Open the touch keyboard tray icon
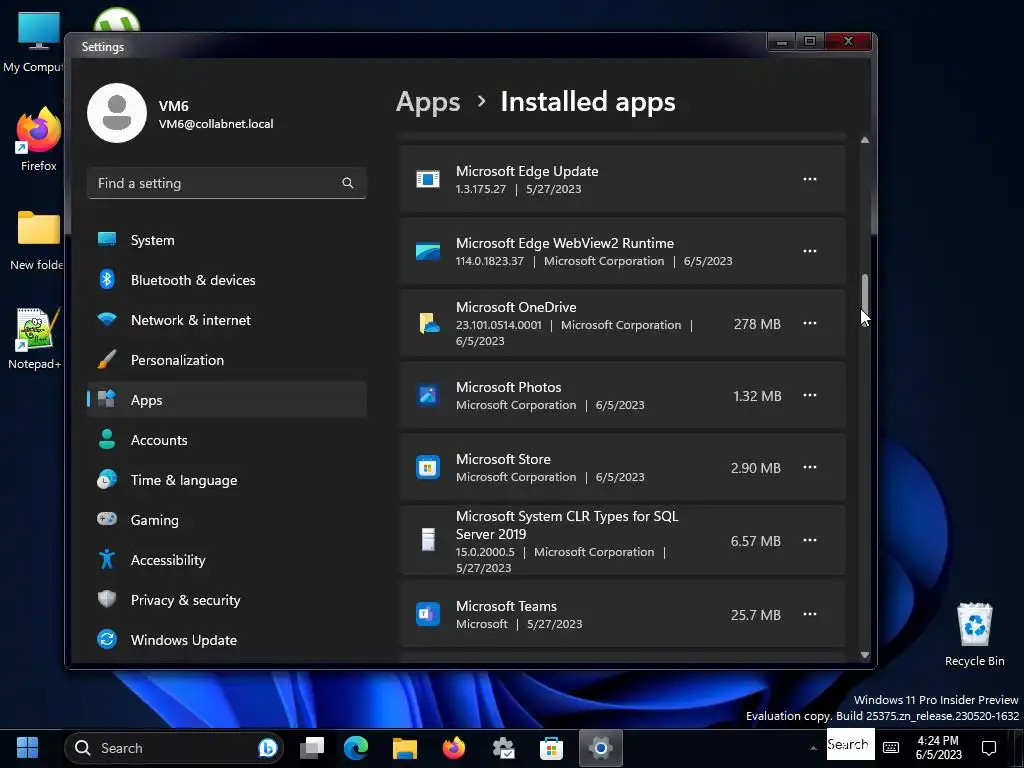This screenshot has width=1024, height=768. coord(891,748)
